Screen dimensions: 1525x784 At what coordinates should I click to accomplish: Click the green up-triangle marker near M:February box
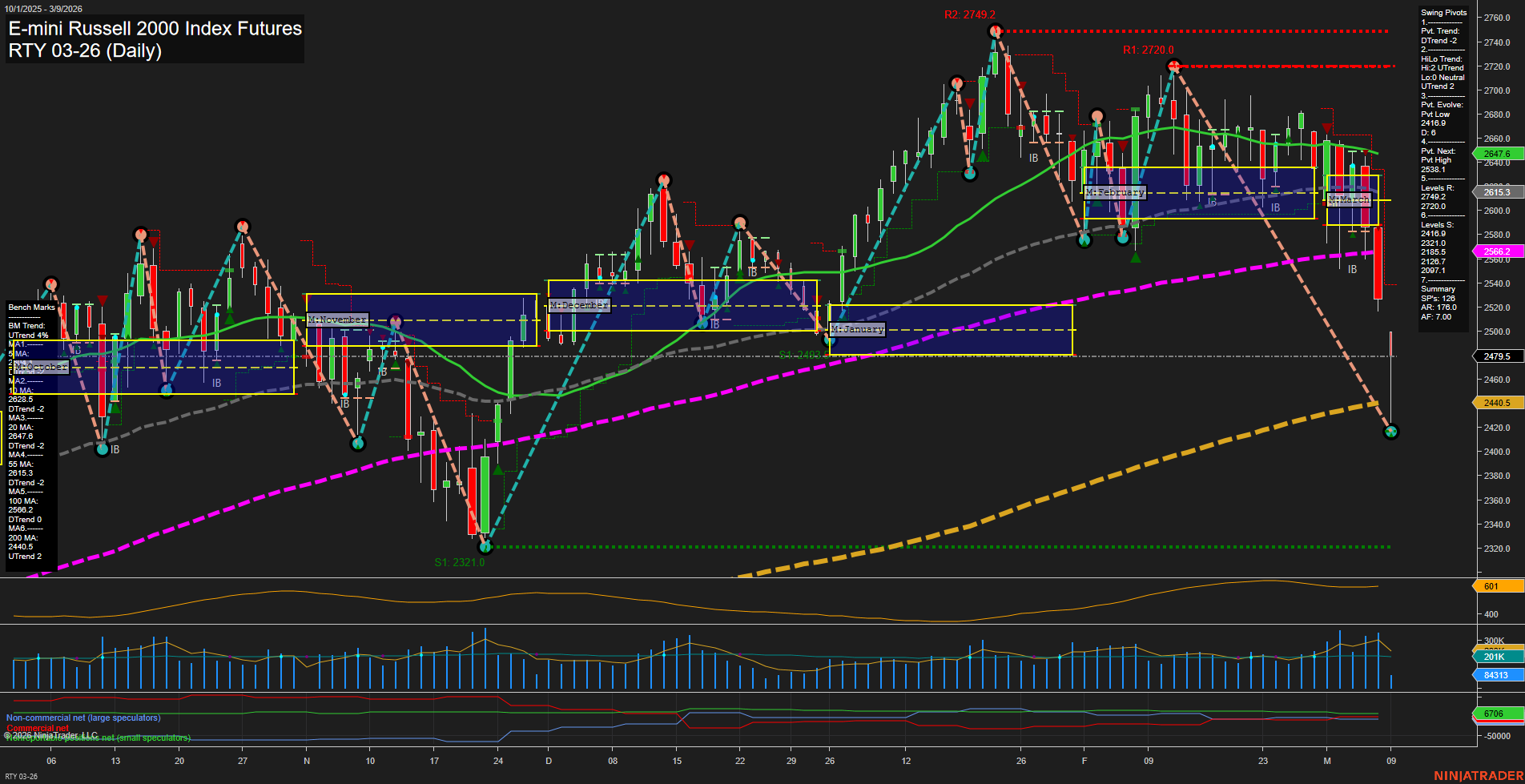(1135, 257)
